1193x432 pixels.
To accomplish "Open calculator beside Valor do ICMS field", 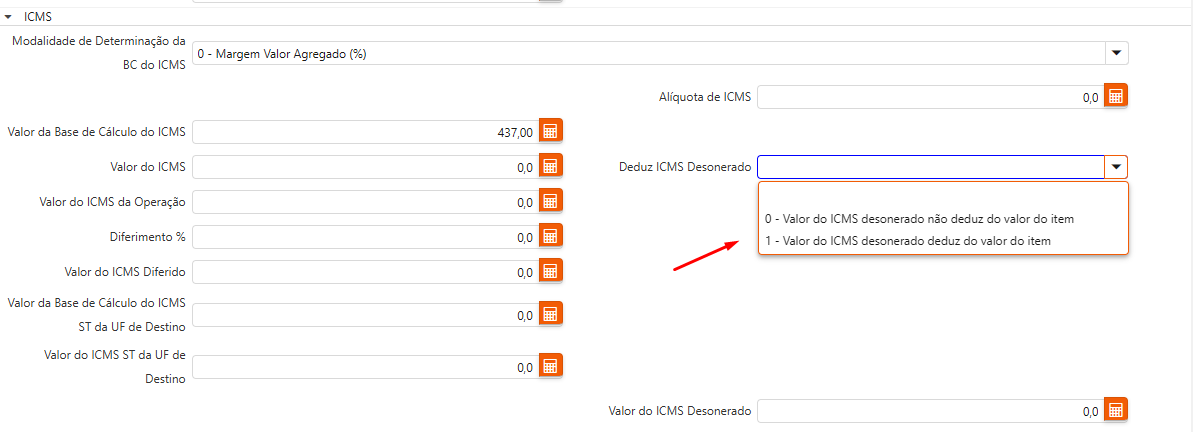I will [x=549, y=167].
